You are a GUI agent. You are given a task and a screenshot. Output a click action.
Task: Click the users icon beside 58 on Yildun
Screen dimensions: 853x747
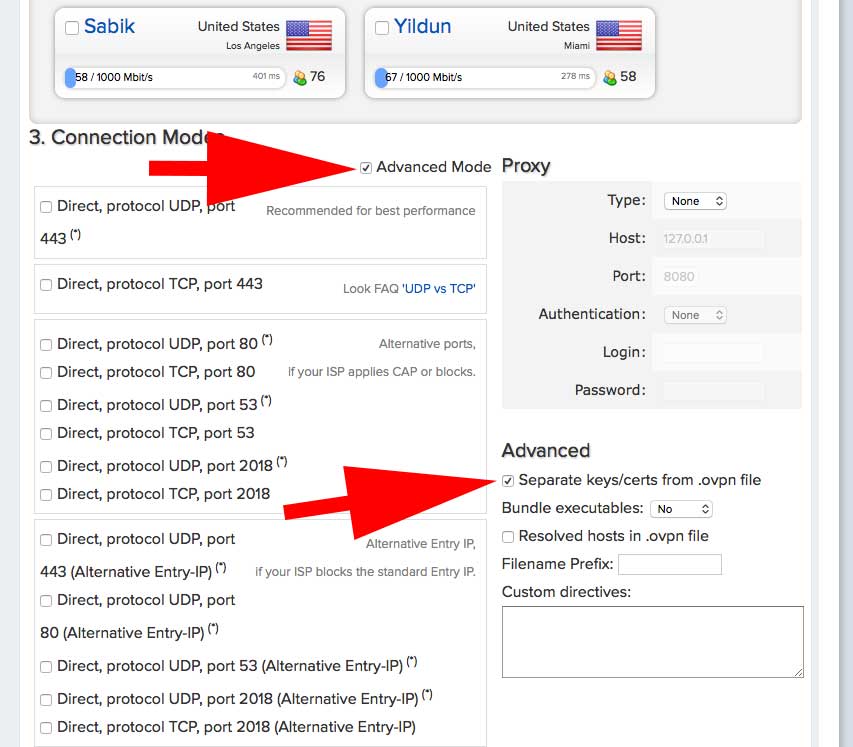pyautogui.click(x=610, y=78)
